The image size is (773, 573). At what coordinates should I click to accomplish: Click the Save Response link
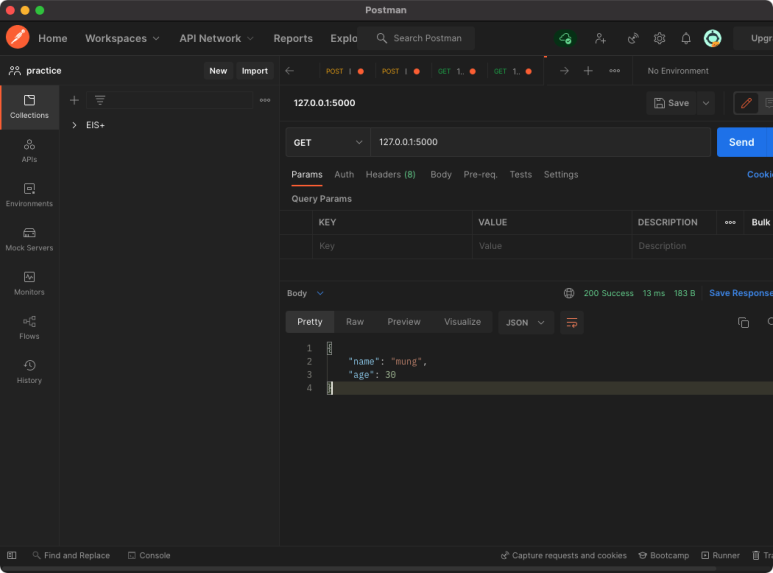pos(741,293)
